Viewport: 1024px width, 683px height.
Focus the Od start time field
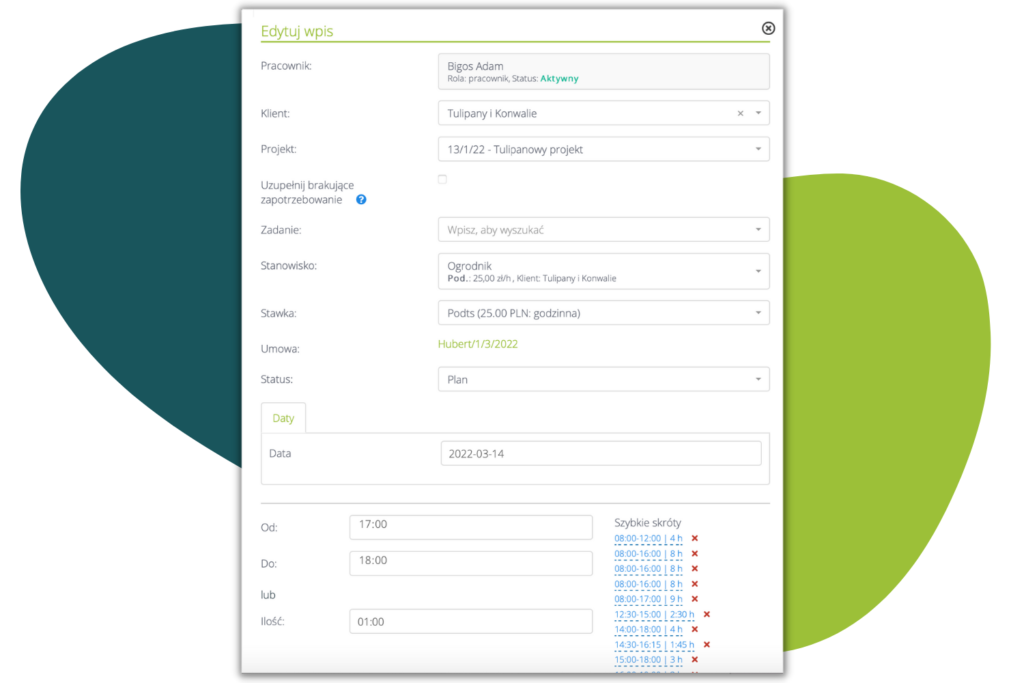pyautogui.click(x=470, y=527)
